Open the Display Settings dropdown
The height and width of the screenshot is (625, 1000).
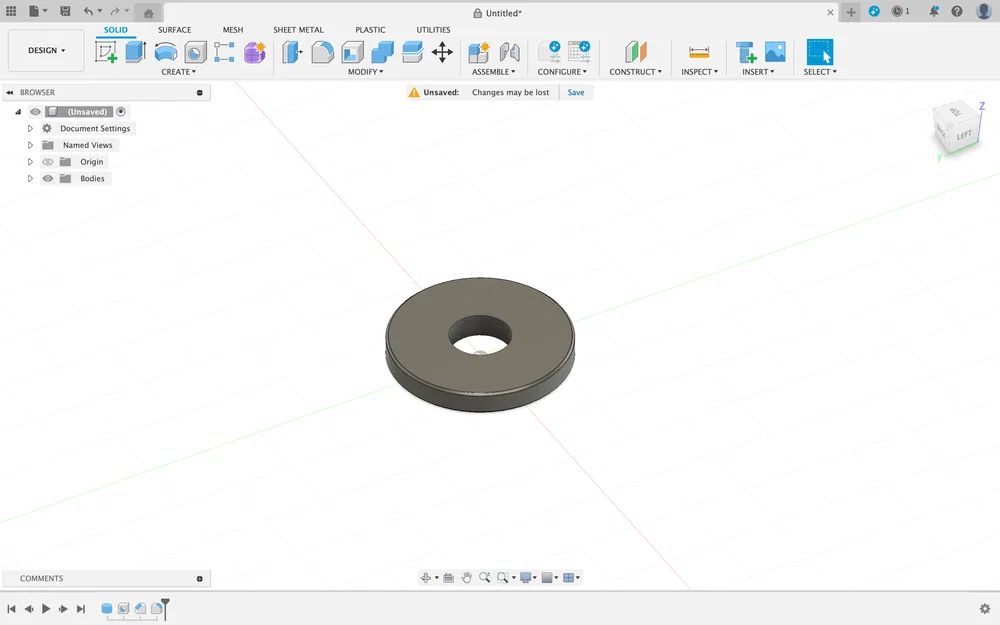[x=527, y=577]
